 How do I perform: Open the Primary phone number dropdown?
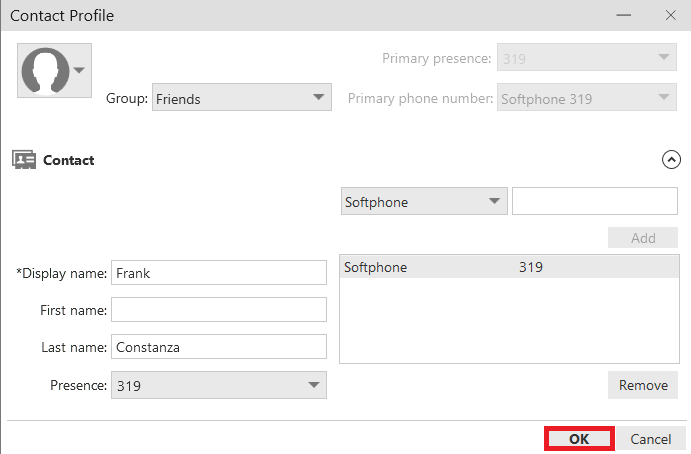click(x=587, y=97)
